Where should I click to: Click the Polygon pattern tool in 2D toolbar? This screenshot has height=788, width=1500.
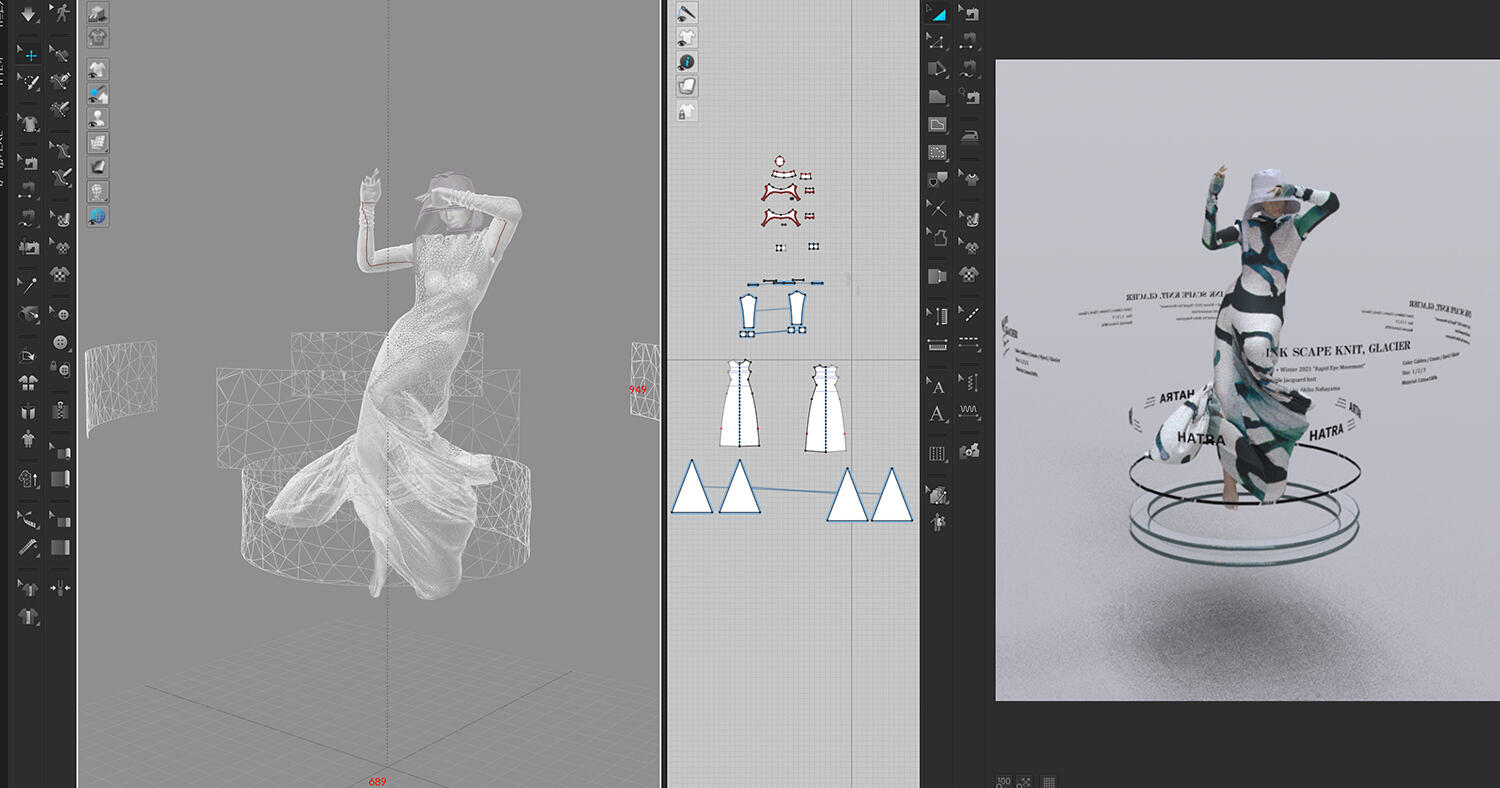[x=937, y=96]
